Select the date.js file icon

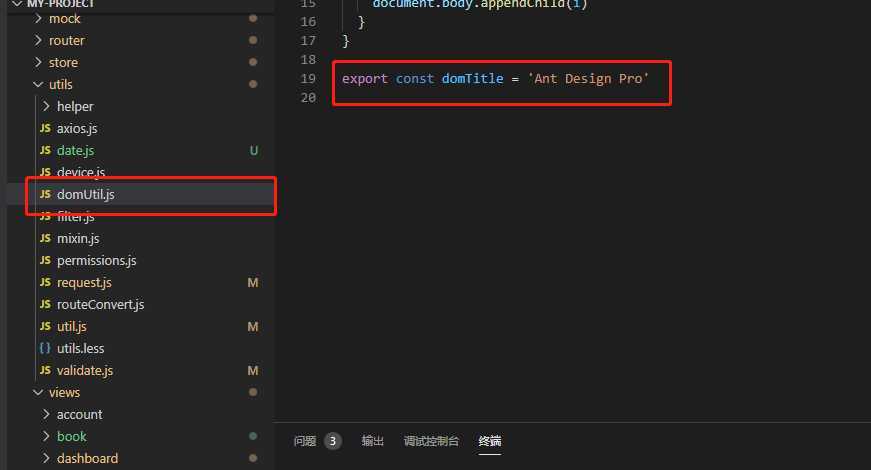click(x=46, y=151)
